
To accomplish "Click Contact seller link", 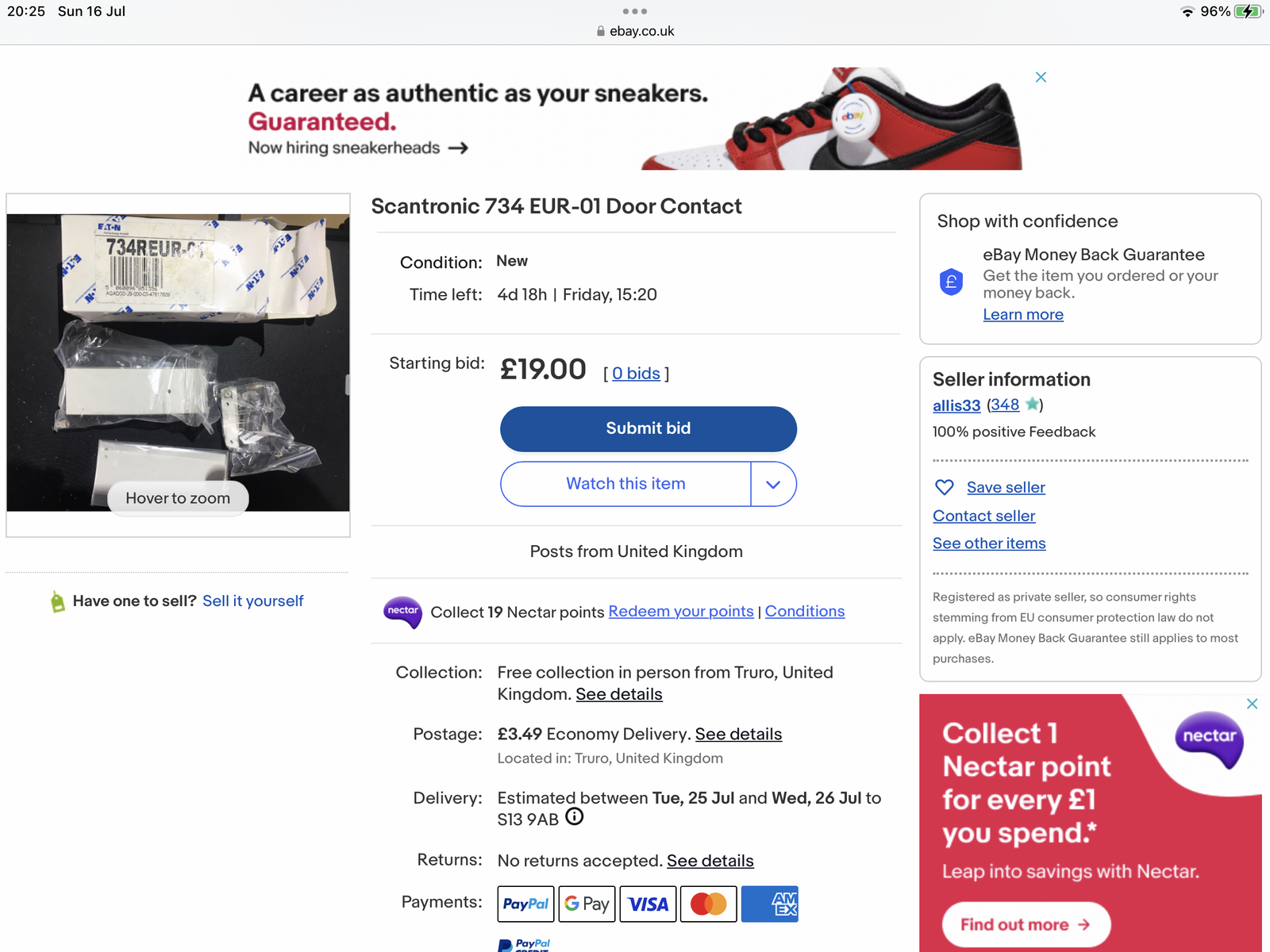I will [x=983, y=516].
